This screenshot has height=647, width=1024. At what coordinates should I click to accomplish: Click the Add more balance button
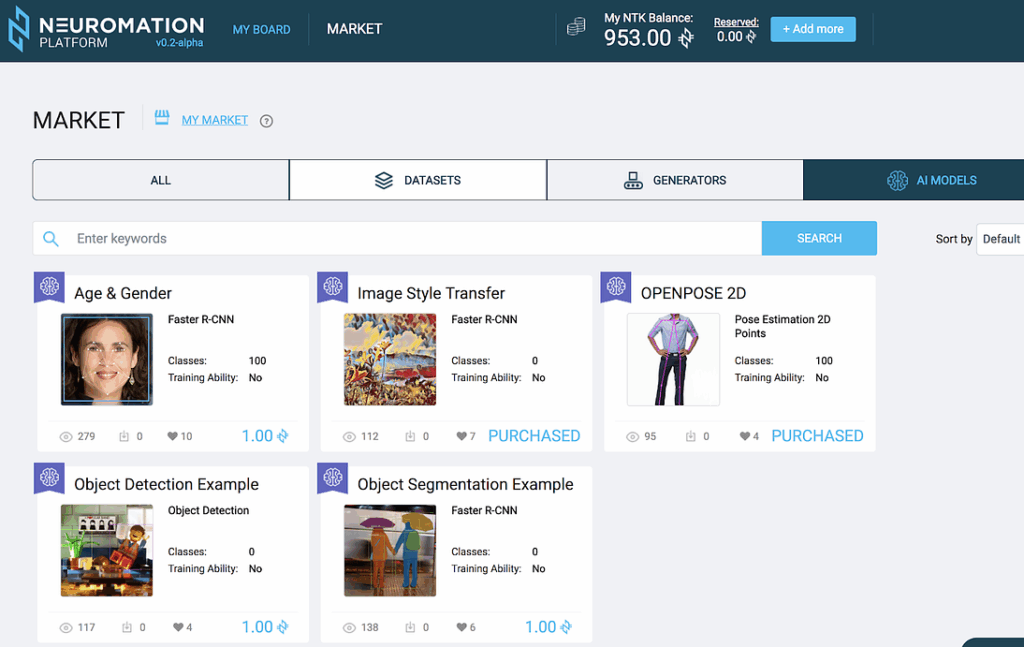point(812,29)
